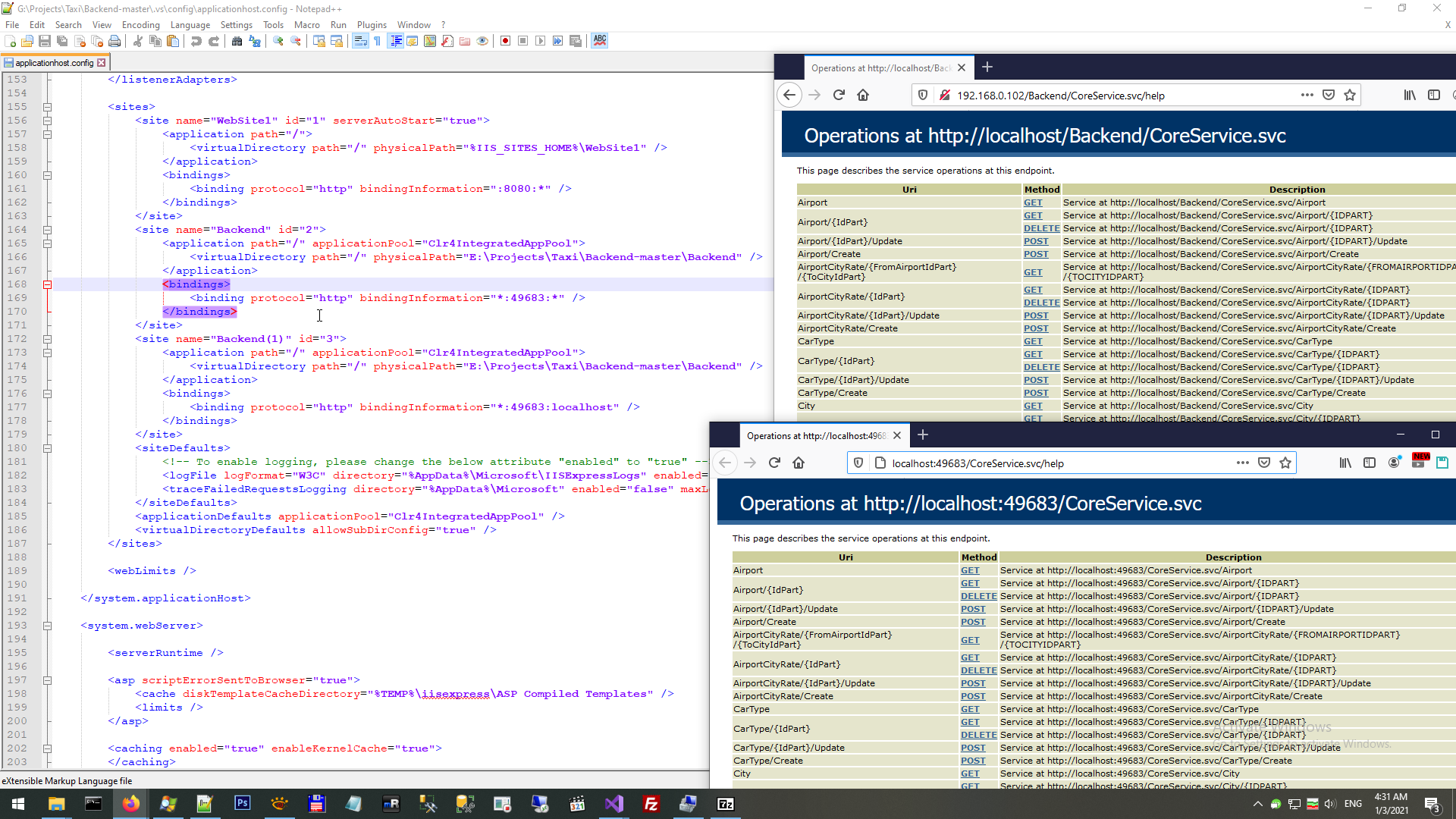Toggle the ABC spell check button
This screenshot has height=819, width=1456.
[x=600, y=41]
